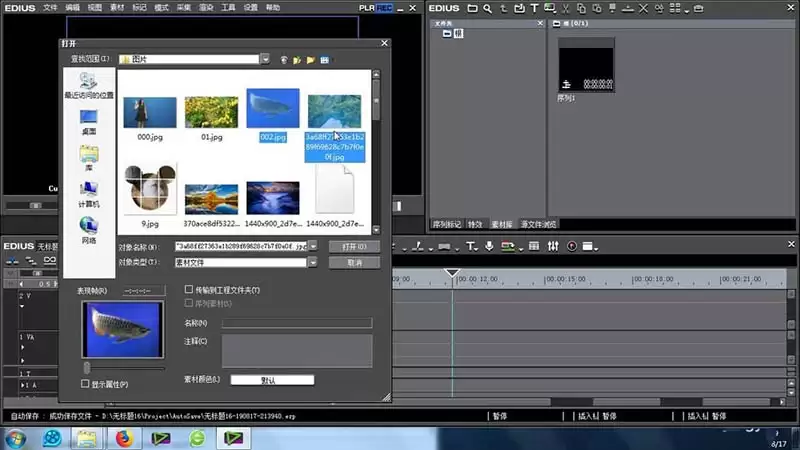The image size is (800, 450).
Task: Expand the look-in folder dropdown
Action: 265,59
